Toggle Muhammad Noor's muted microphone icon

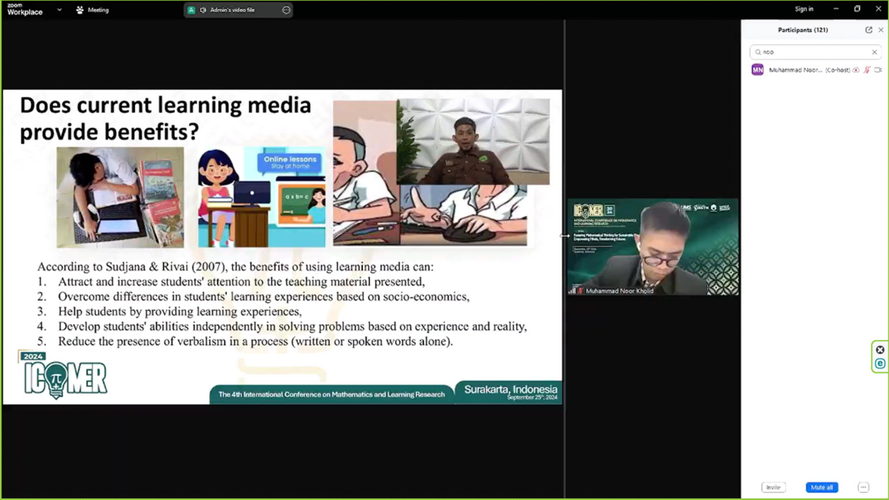point(867,70)
